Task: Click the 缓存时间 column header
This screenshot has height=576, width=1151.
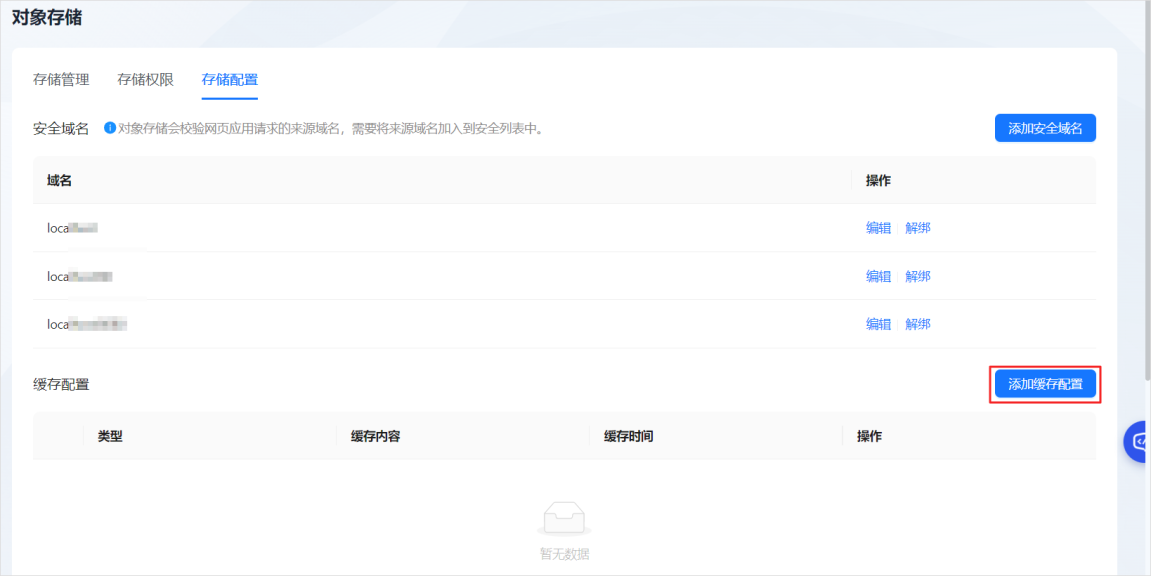Action: click(x=628, y=437)
